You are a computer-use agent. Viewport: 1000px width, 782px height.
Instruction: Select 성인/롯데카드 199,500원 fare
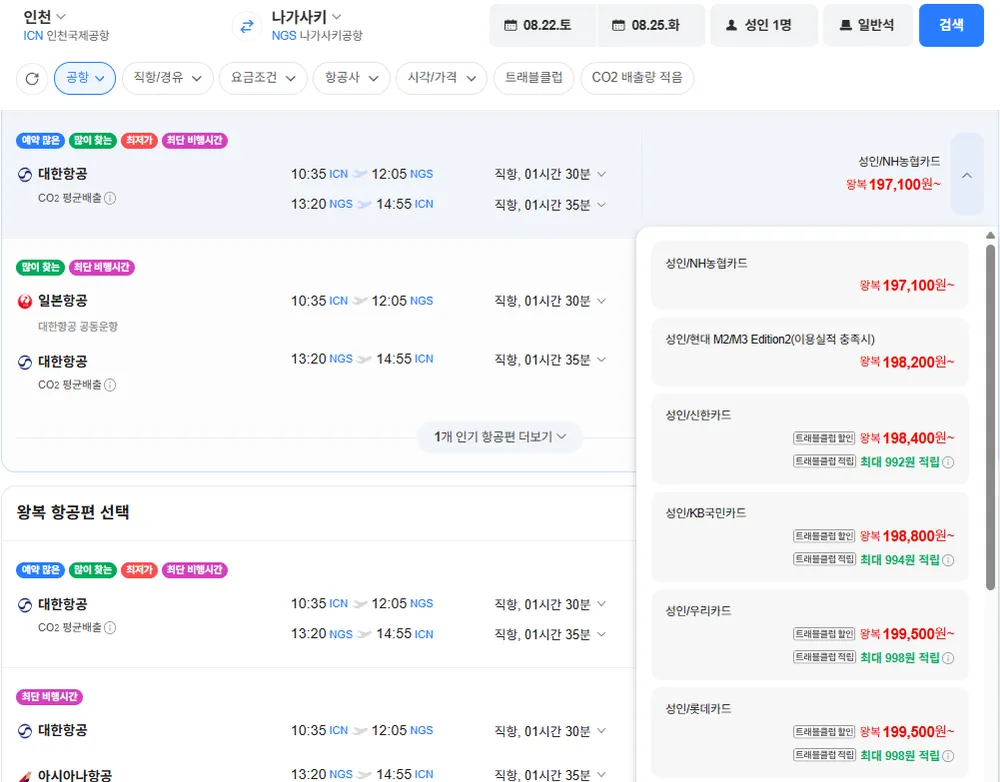(809, 734)
